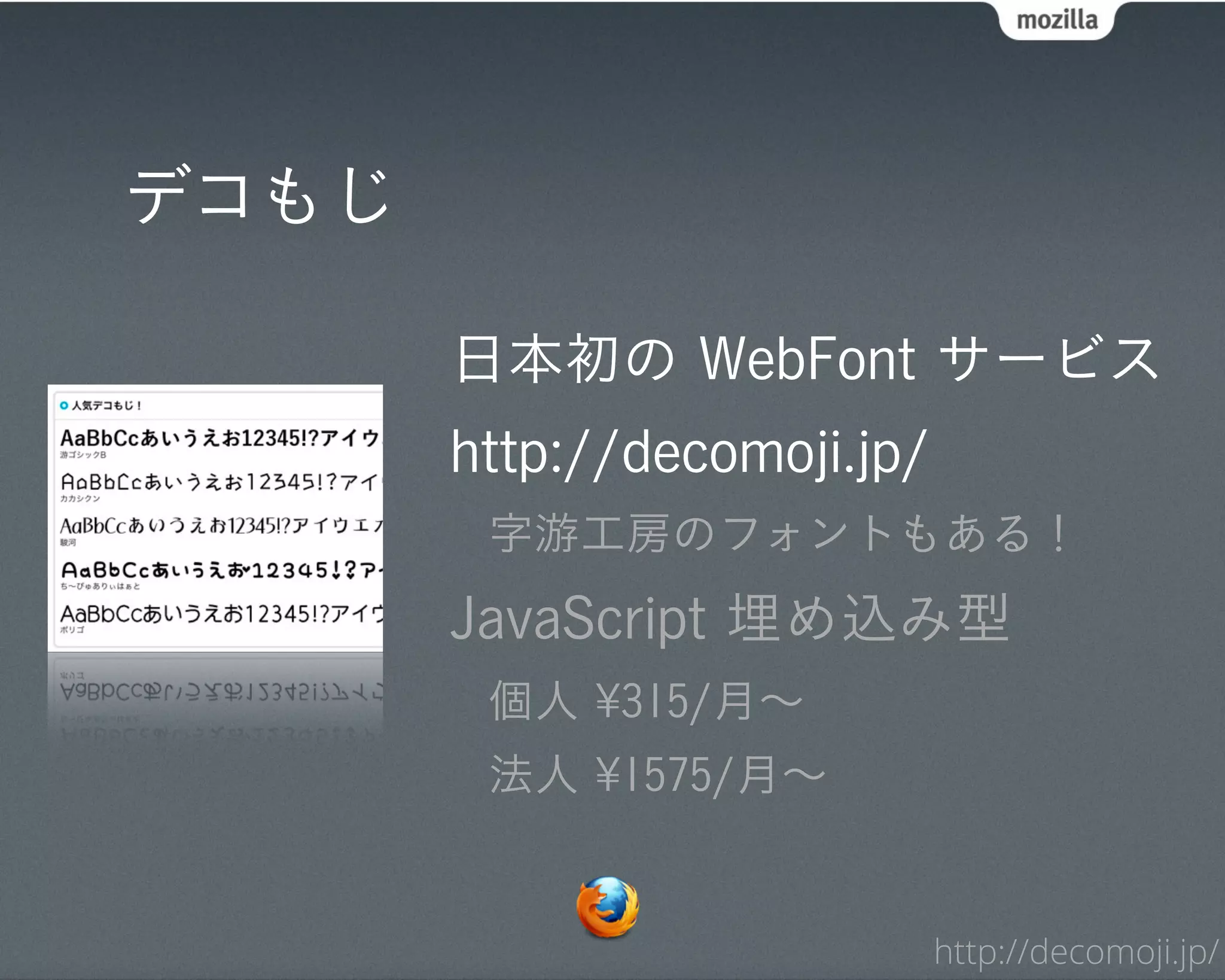
Task: Click the 字游工房のフォントもある！ line
Action: [779, 533]
